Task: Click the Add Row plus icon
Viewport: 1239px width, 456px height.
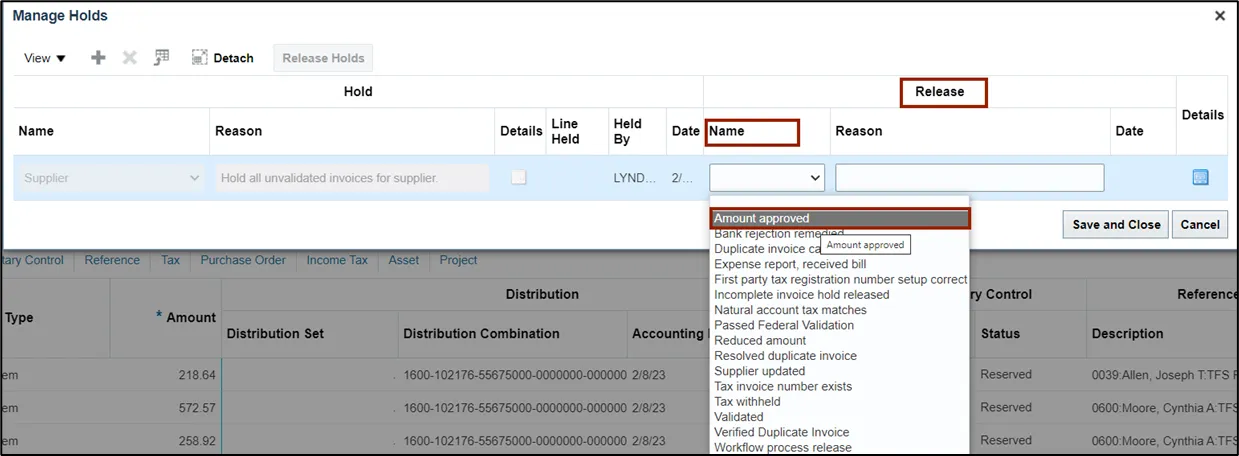Action: tap(98, 58)
